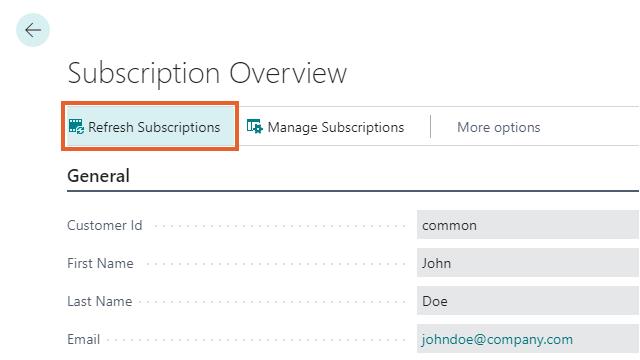
Task: Click the First Name field label
Action: click(100, 263)
